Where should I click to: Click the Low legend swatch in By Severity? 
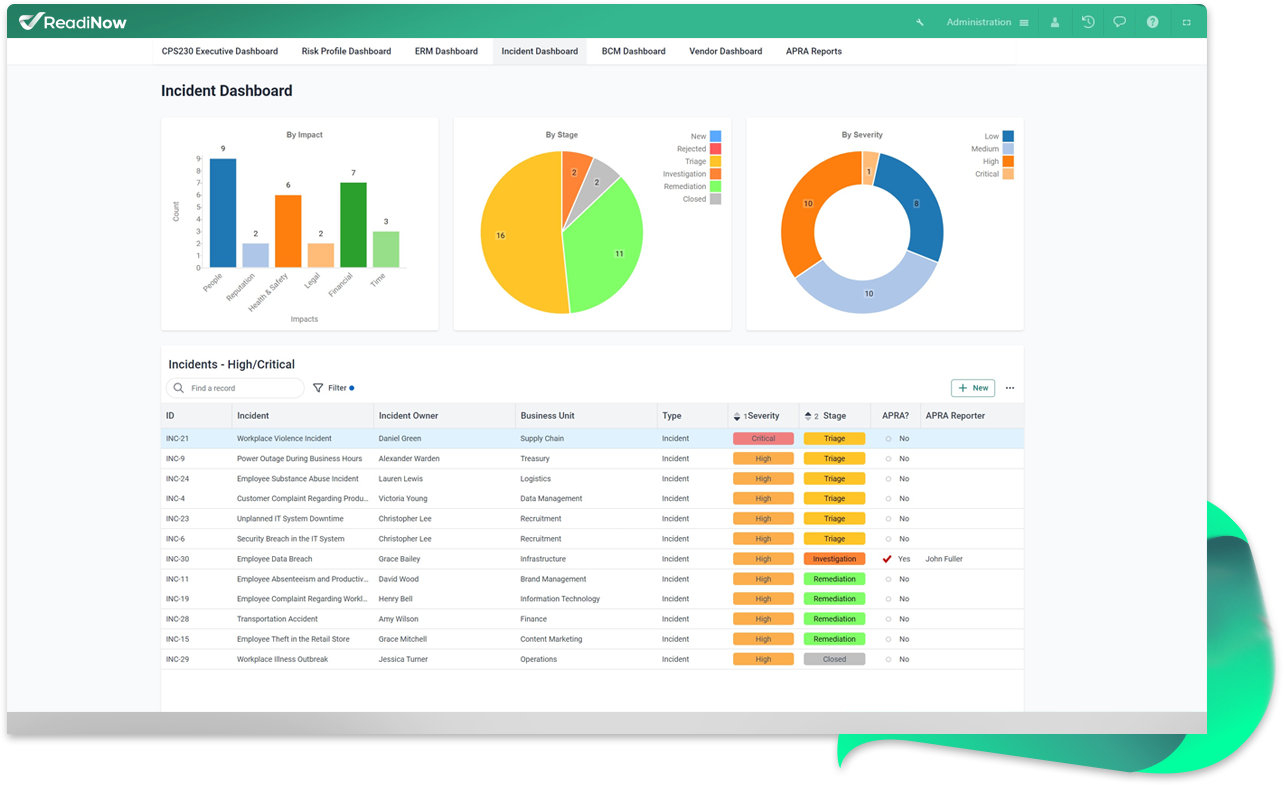[1008, 136]
